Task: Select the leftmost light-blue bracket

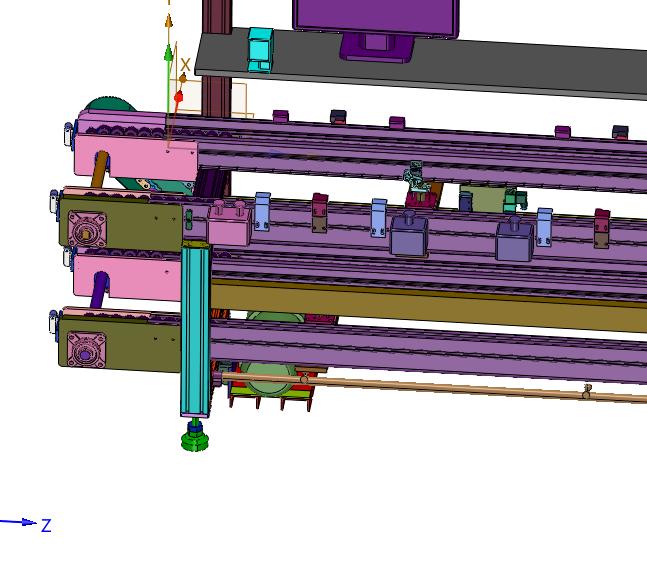Action: pos(262,212)
